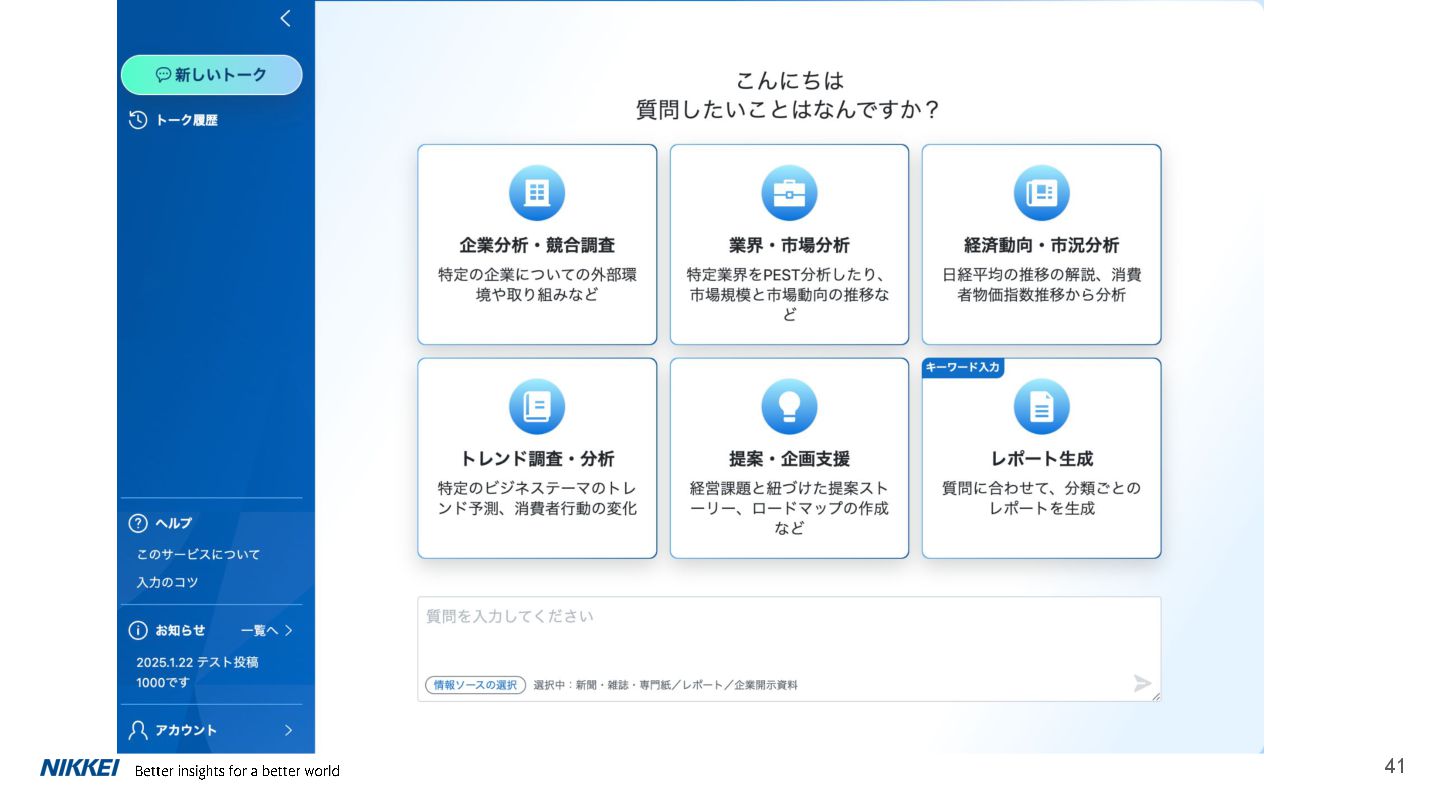Open the ヘルプ section heading

pyautogui.click(x=173, y=523)
